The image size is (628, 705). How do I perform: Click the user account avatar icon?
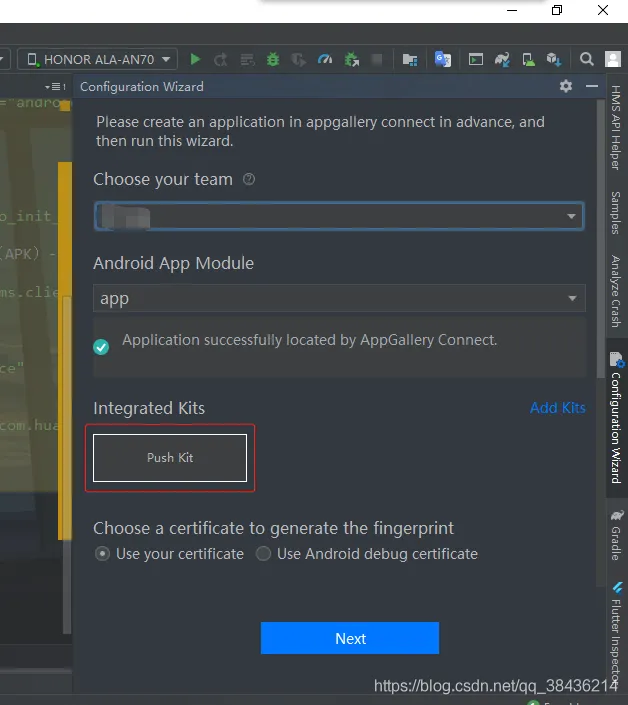[x=613, y=59]
